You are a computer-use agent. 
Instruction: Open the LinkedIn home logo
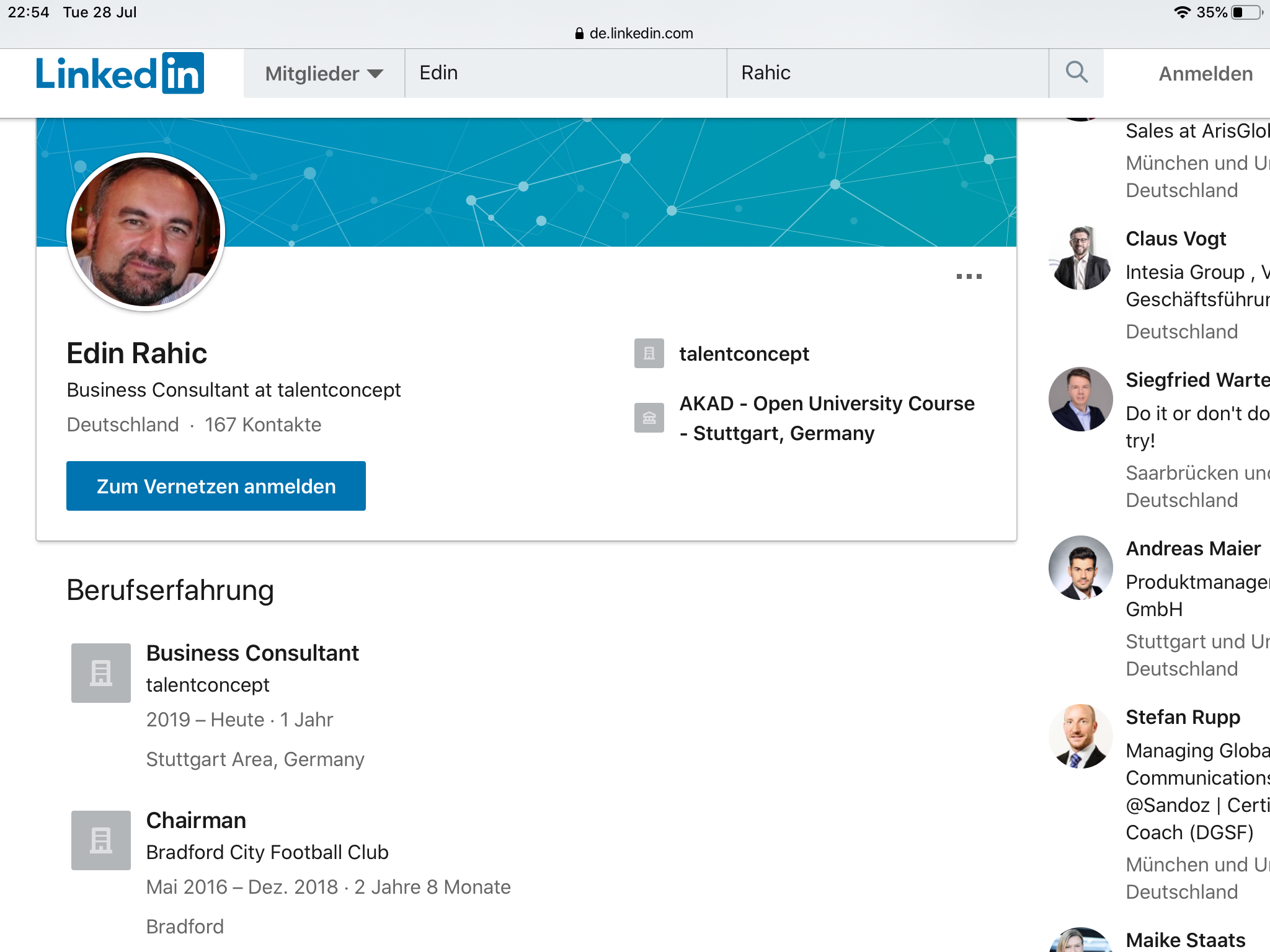[x=120, y=73]
